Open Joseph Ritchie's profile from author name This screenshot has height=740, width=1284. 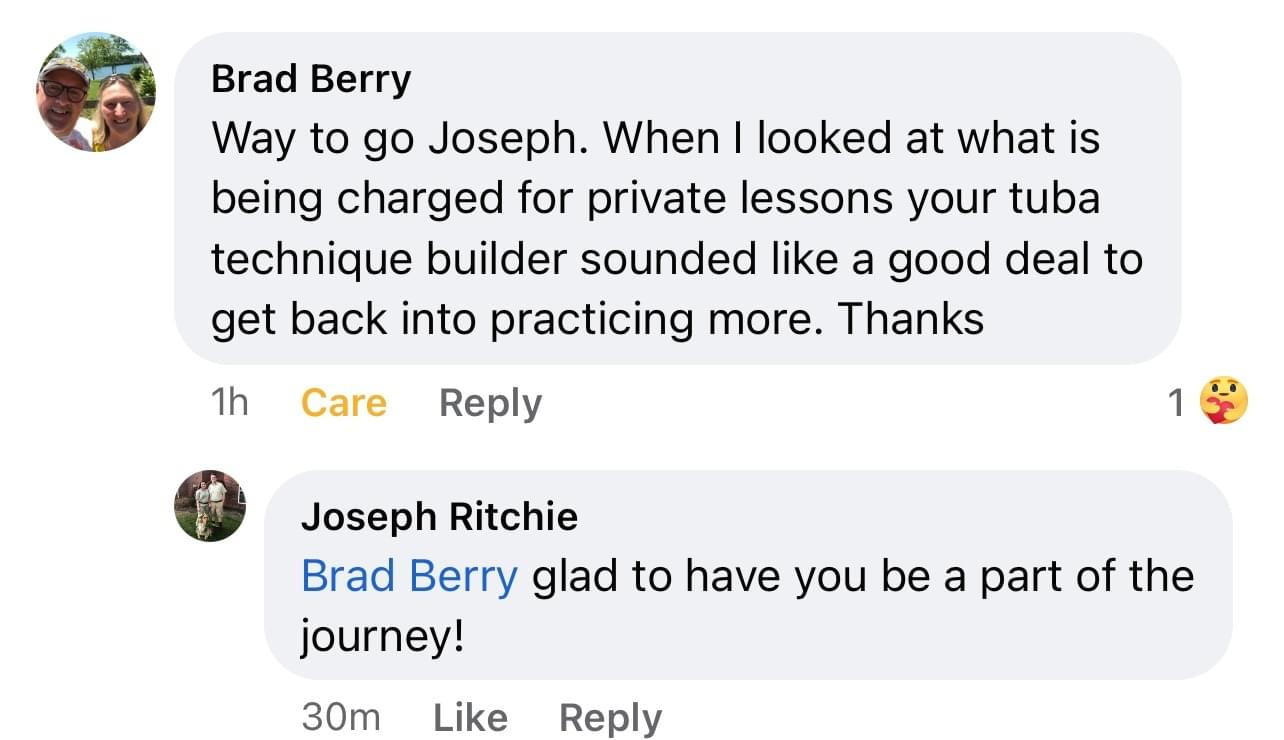click(x=439, y=516)
